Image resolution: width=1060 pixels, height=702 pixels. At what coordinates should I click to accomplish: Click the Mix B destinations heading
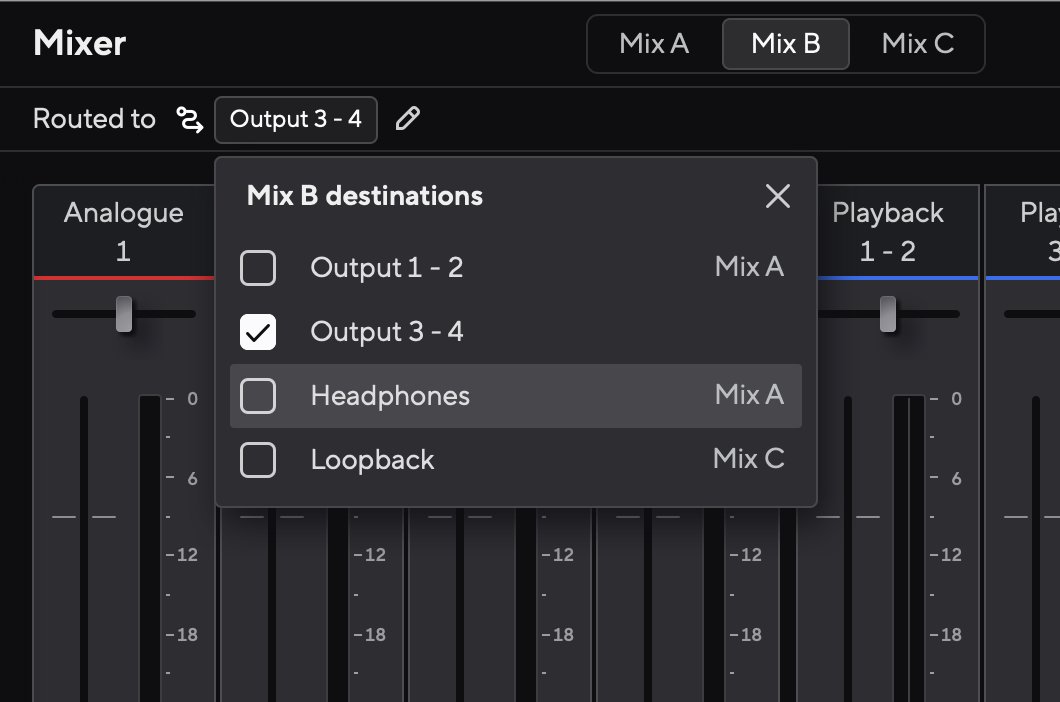(365, 196)
